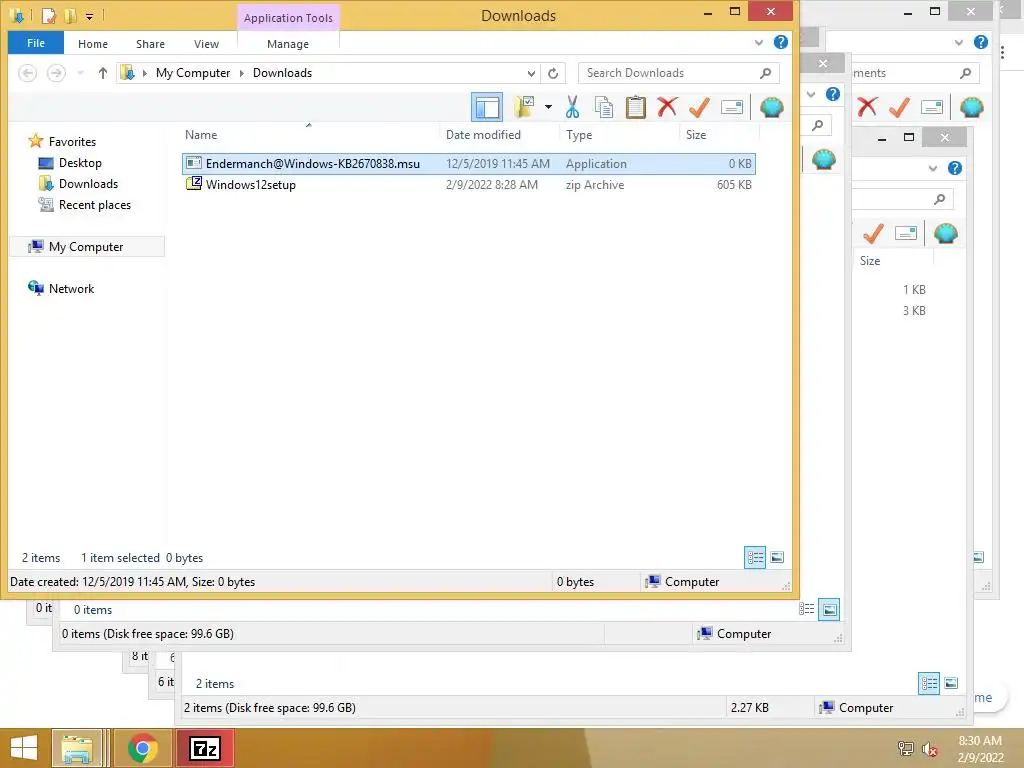This screenshot has width=1024, height=768.
Task: Click new folder icon in quick access toolbar
Action: click(x=70, y=15)
